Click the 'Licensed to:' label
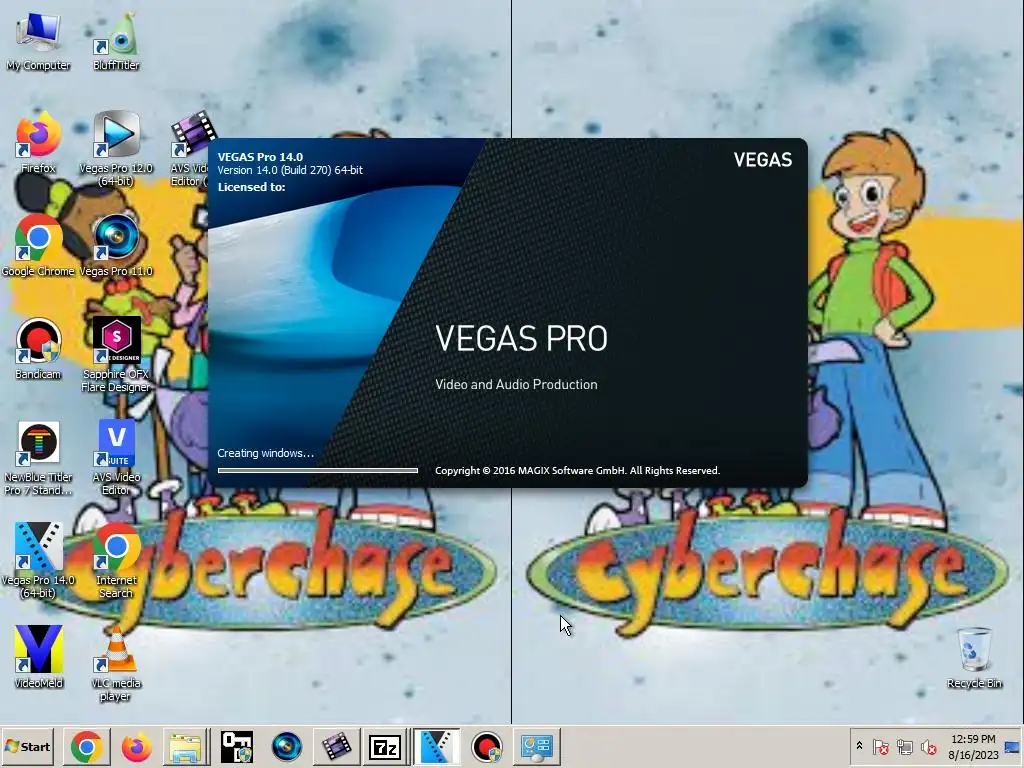 point(251,187)
